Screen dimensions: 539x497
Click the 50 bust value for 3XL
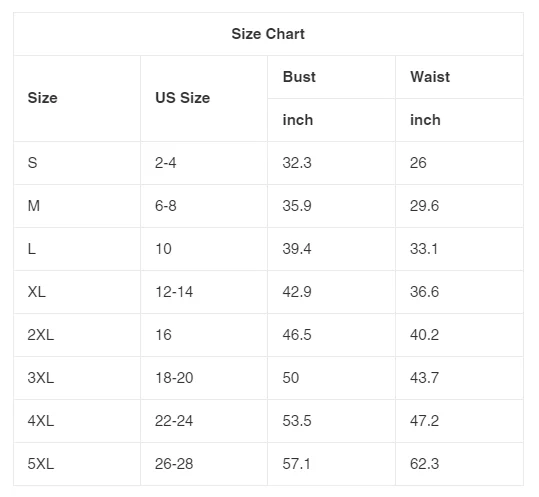pyautogui.click(x=291, y=378)
